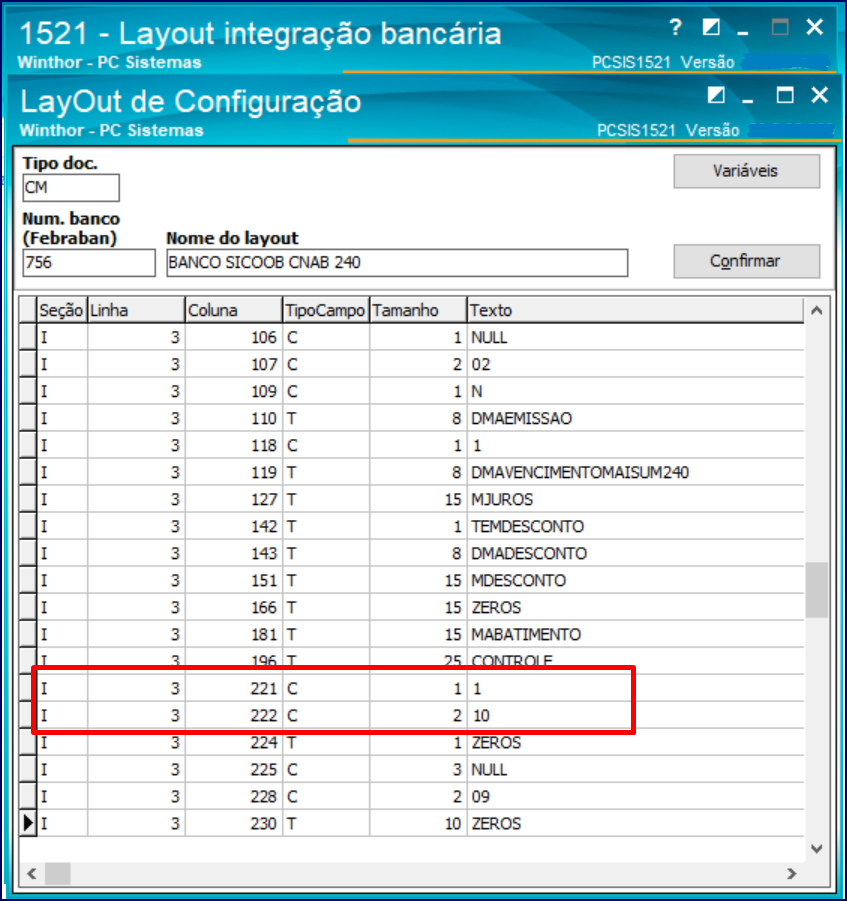Sort by the Coluna column header

pyautogui.click(x=234, y=310)
